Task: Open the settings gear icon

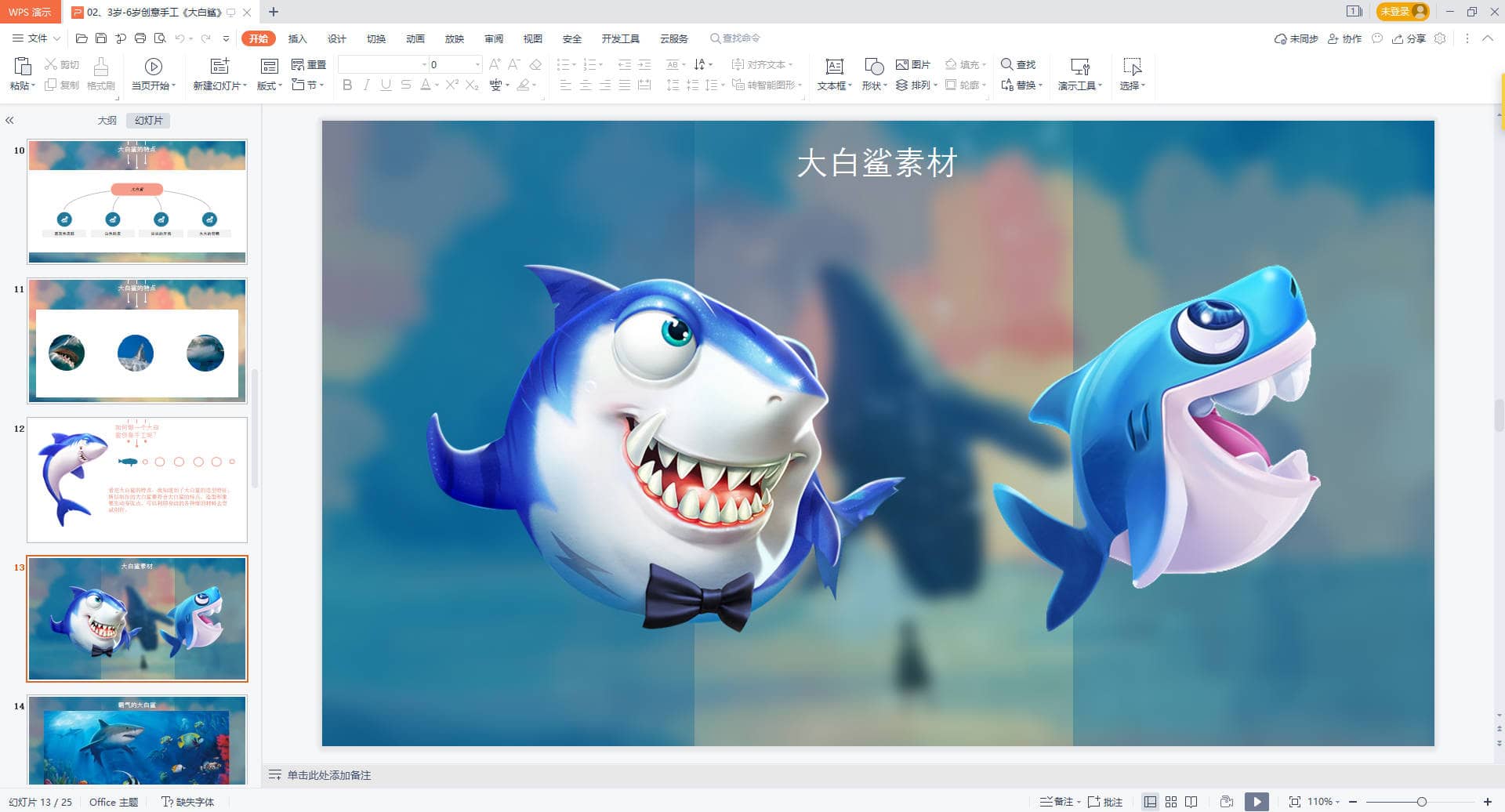Action: coord(1440,38)
